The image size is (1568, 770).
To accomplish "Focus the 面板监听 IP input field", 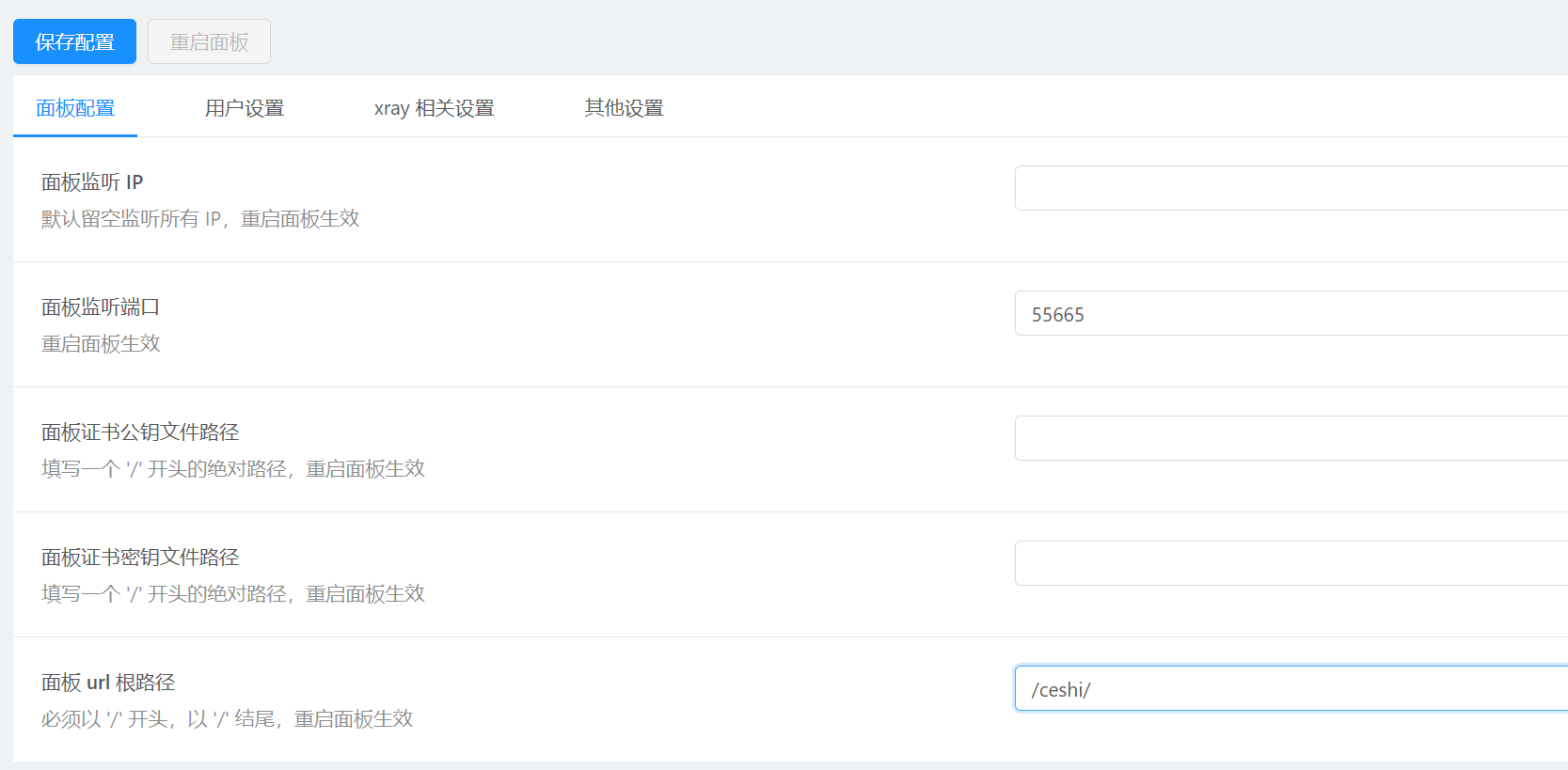I will (1289, 188).
